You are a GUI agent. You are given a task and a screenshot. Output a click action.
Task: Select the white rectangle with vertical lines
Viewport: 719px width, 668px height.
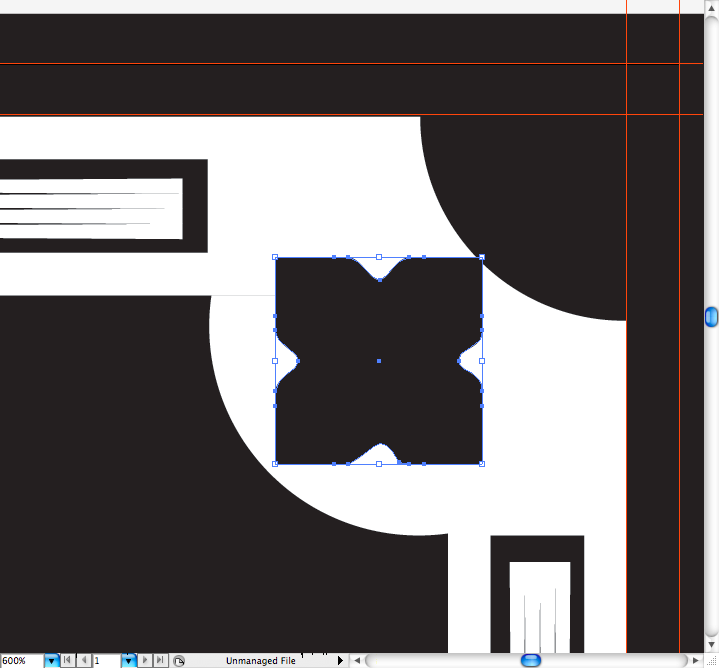540,607
